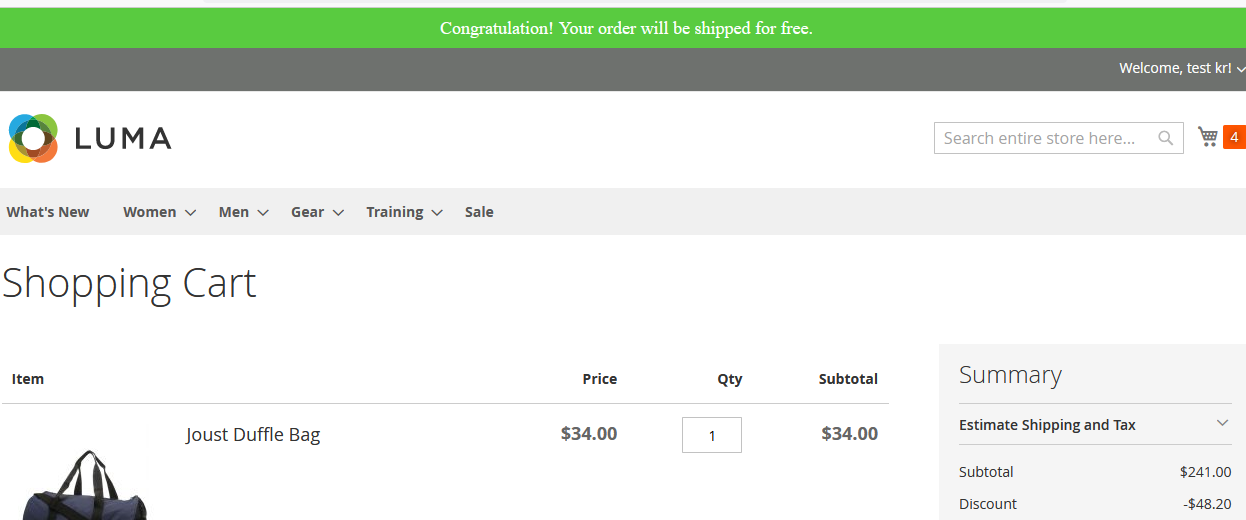Open the Gear category menu
The height and width of the screenshot is (520, 1246).
tap(307, 212)
